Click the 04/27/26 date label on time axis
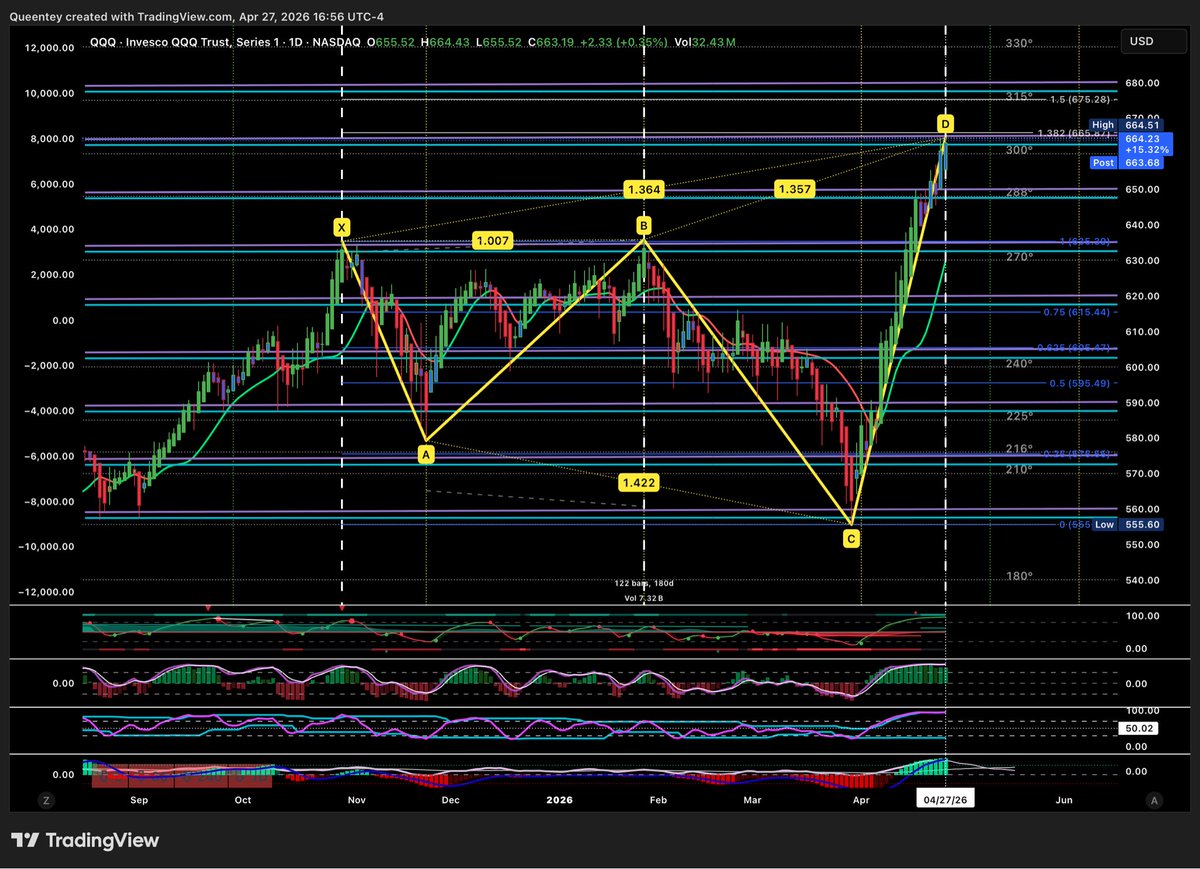This screenshot has height=869, width=1200. point(944,799)
